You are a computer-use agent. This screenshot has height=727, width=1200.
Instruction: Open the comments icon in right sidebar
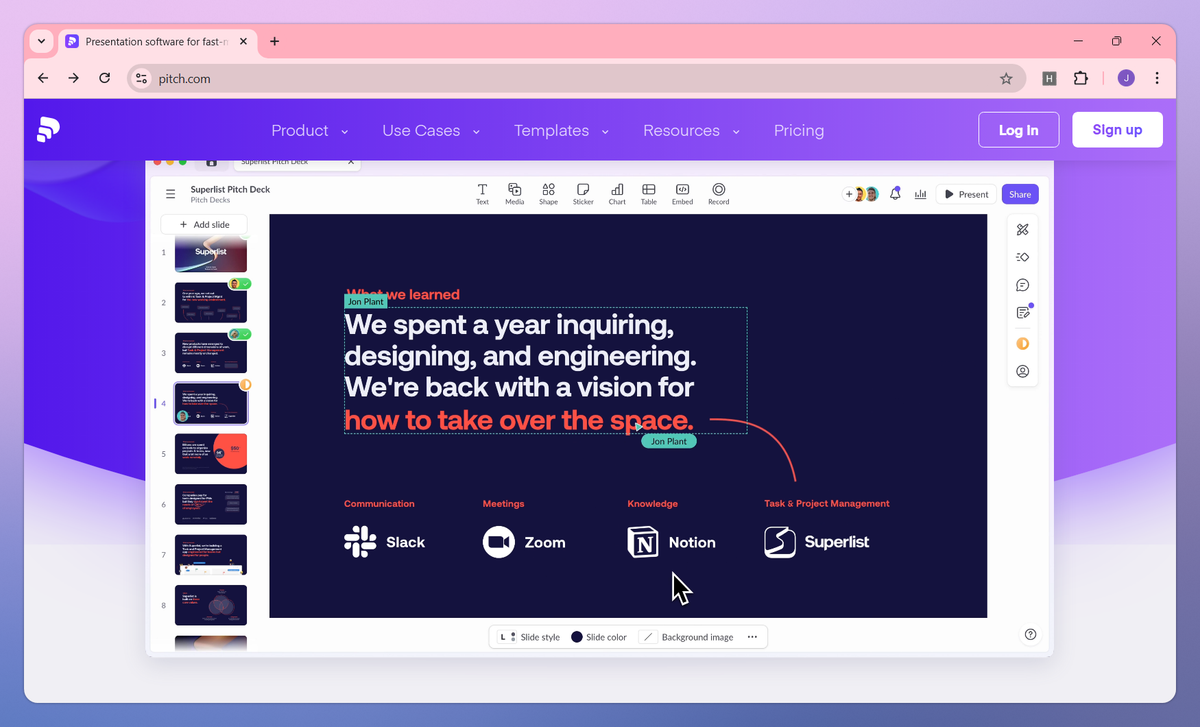(1022, 285)
